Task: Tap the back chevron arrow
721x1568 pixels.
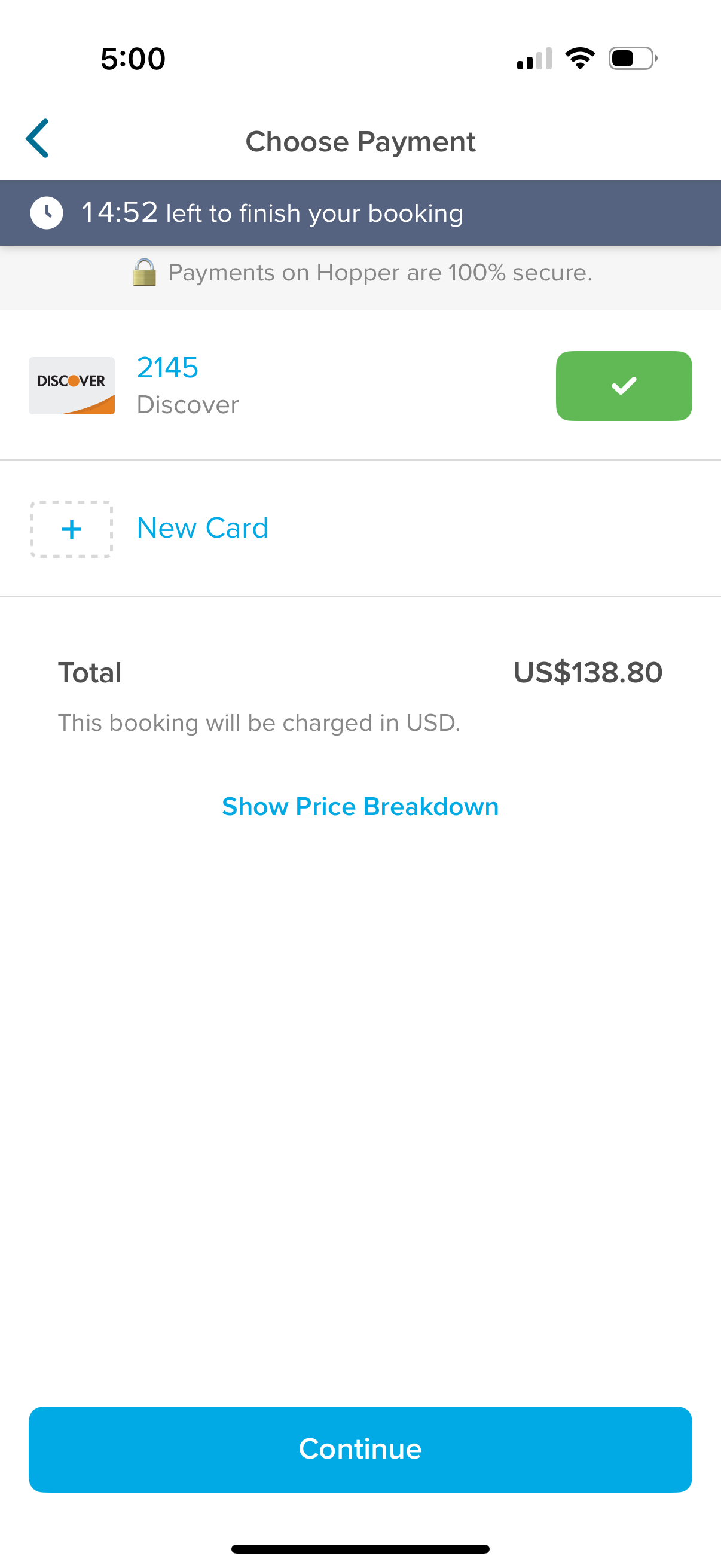Action: click(38, 139)
